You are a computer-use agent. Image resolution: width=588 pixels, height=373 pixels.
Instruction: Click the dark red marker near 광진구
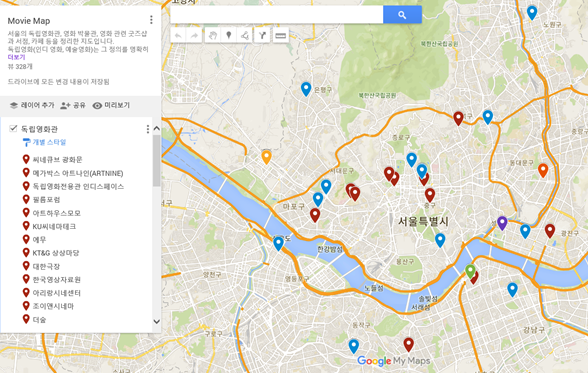(550, 231)
